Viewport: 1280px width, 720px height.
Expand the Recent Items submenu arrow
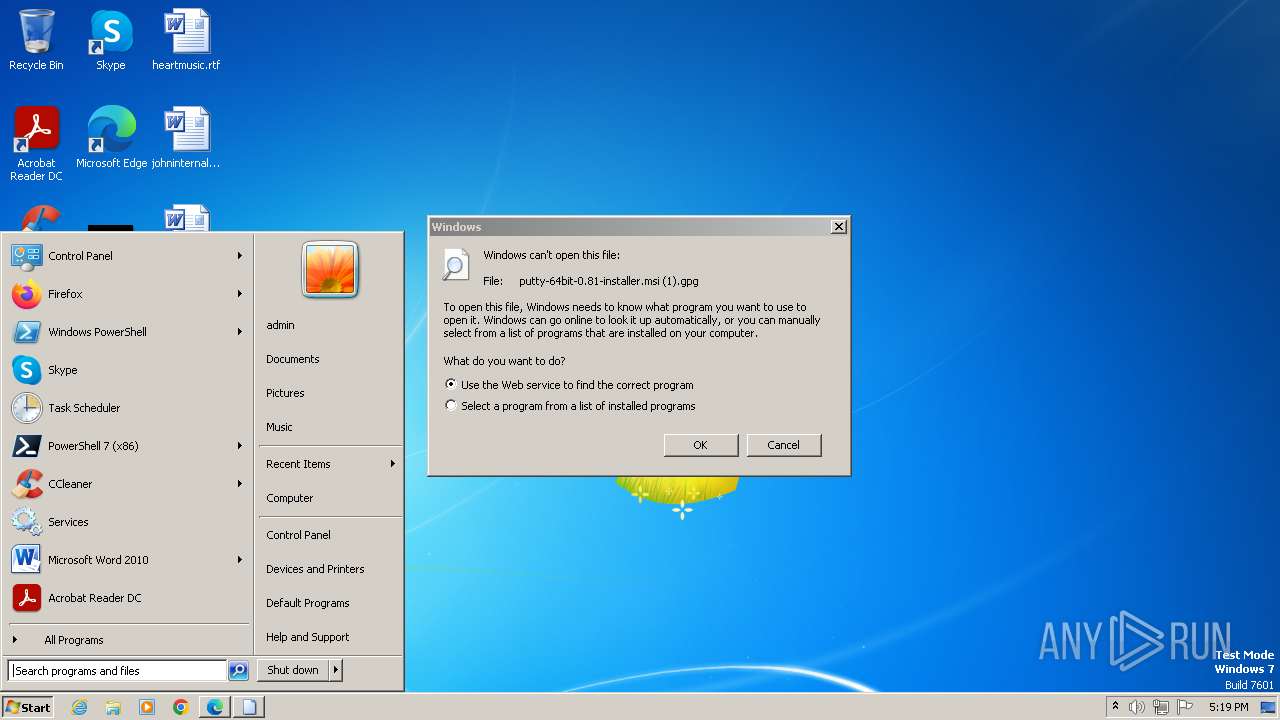tap(393, 464)
